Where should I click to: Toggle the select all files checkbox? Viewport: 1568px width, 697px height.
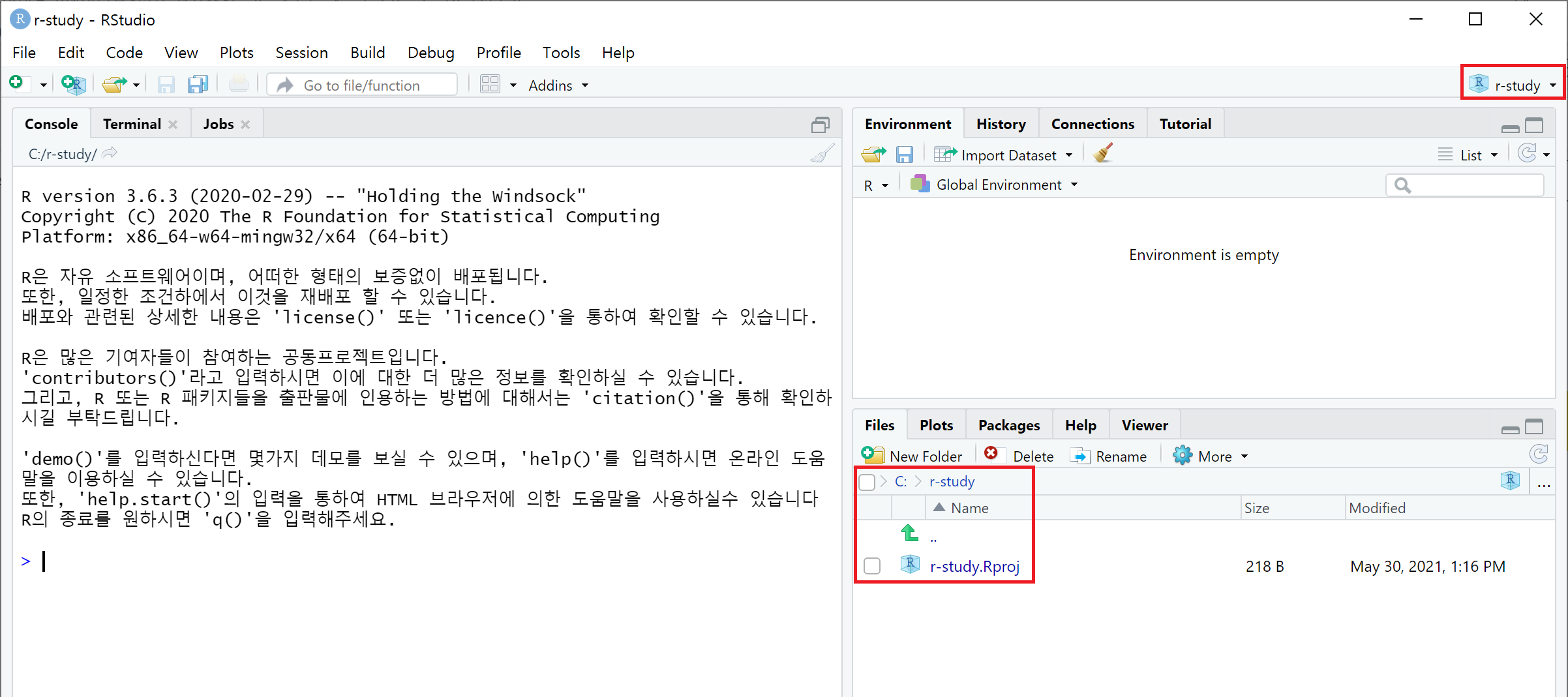tap(867, 482)
